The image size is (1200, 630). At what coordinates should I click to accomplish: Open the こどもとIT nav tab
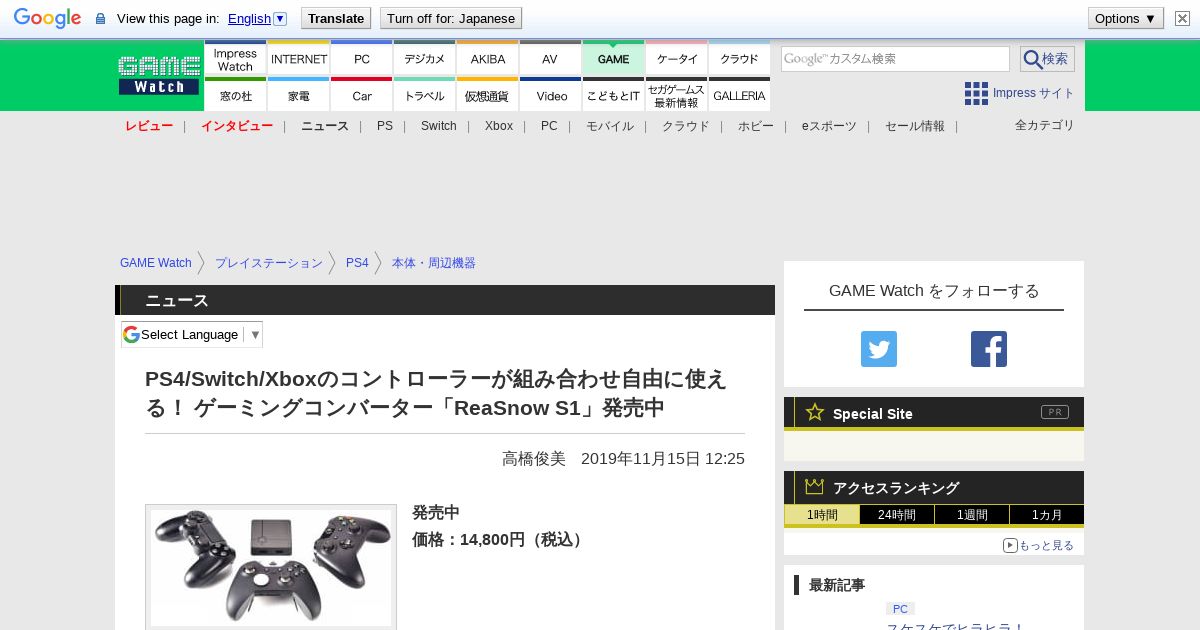pos(613,95)
